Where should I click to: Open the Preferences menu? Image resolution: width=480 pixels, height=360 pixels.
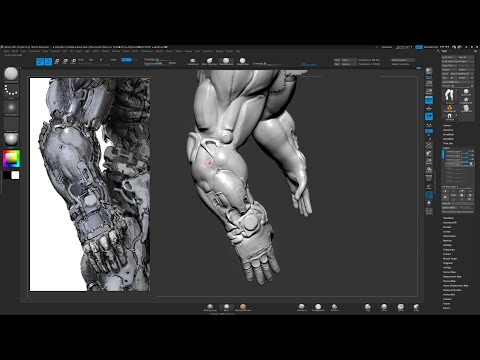[x=147, y=51]
